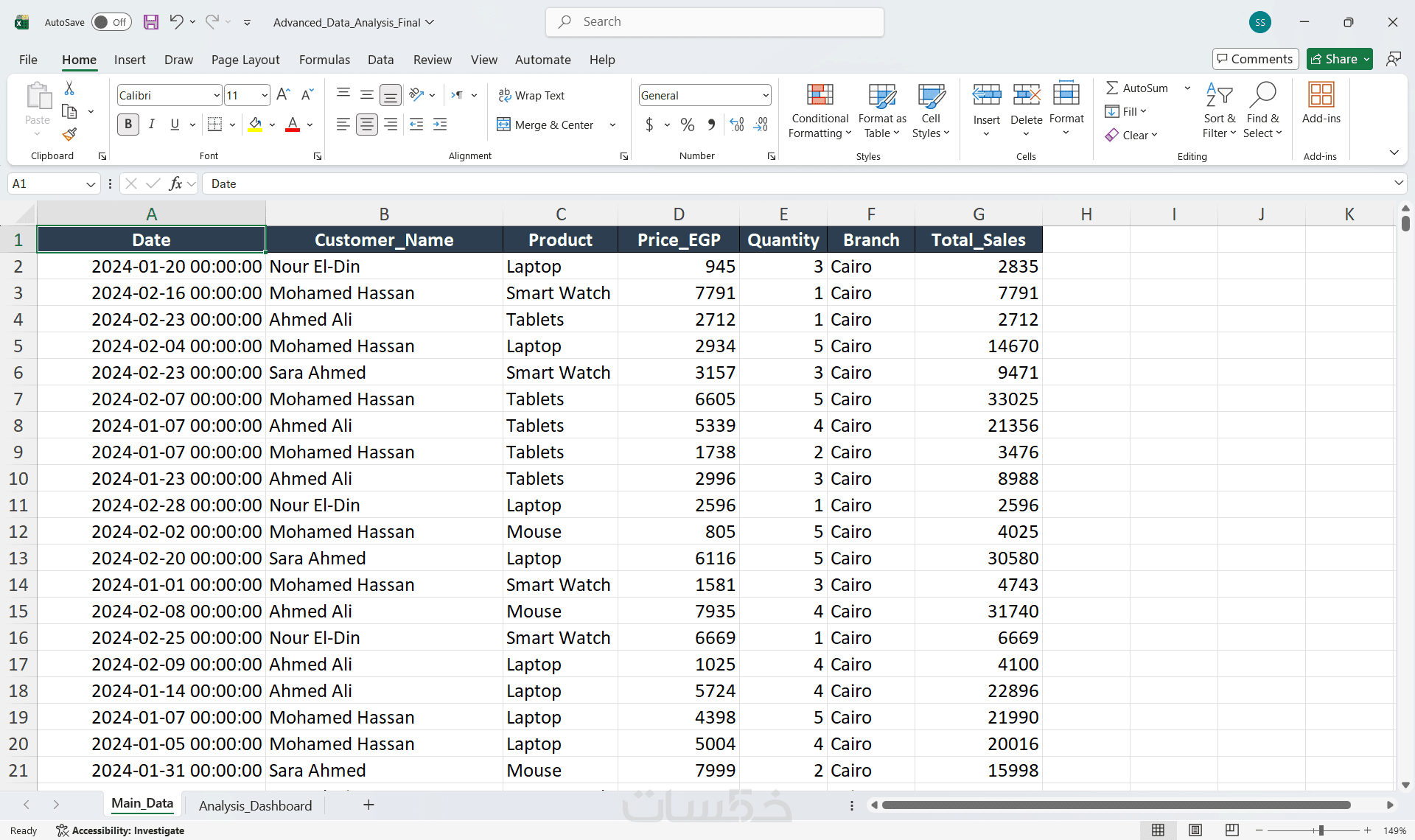
Task: Toggle Wrap Text on selected cell
Action: [x=531, y=96]
